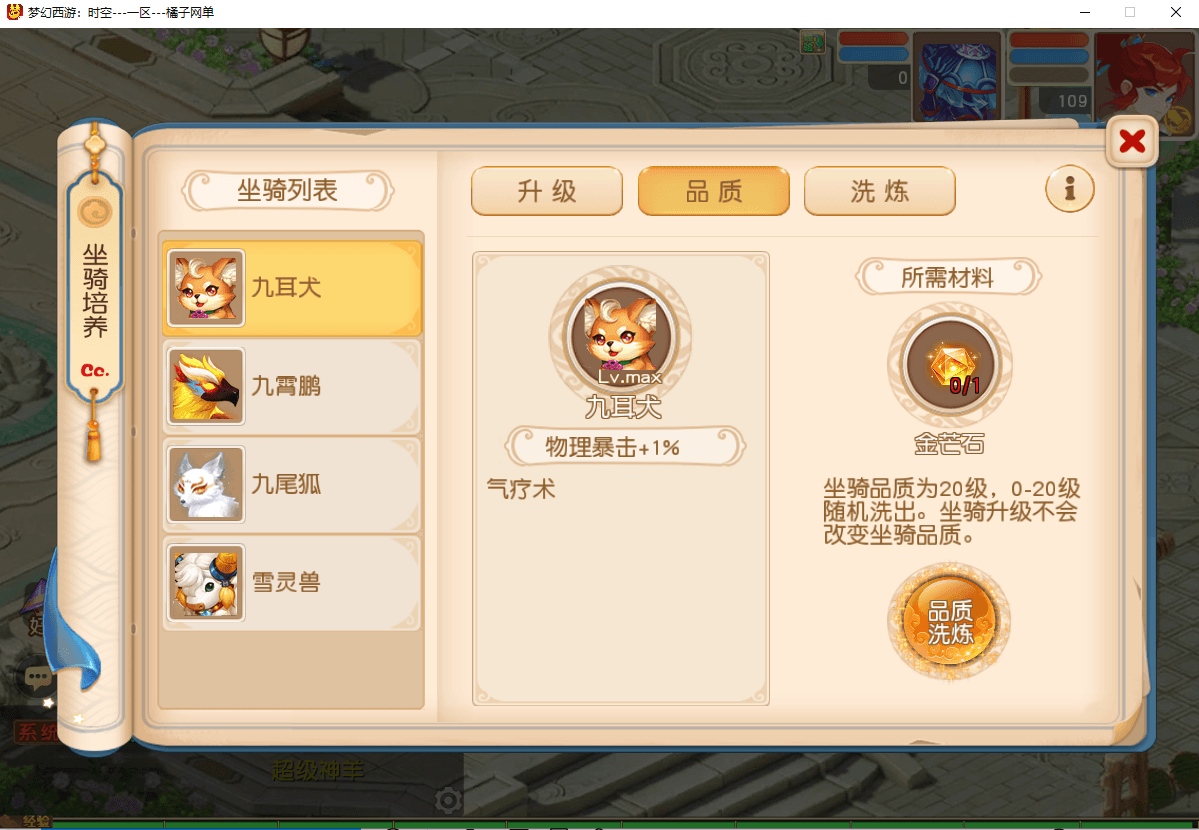Viewport: 1199px width, 830px height.
Task: Switch to the 升级 tab
Action: point(547,191)
